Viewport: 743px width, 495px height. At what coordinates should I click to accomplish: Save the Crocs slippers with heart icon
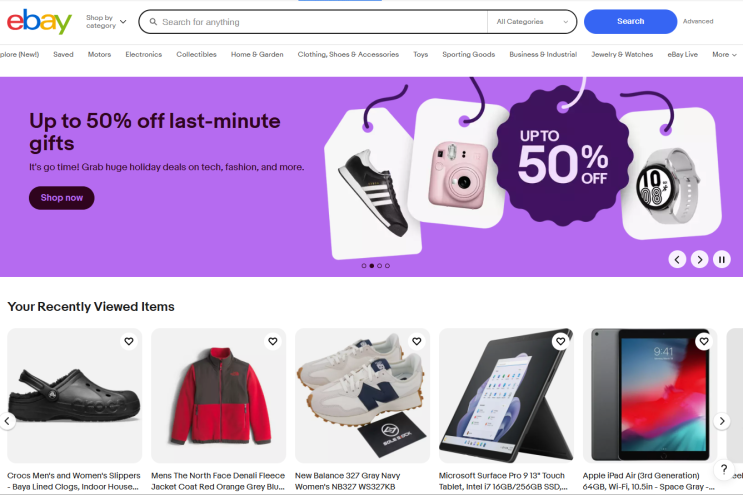click(129, 341)
